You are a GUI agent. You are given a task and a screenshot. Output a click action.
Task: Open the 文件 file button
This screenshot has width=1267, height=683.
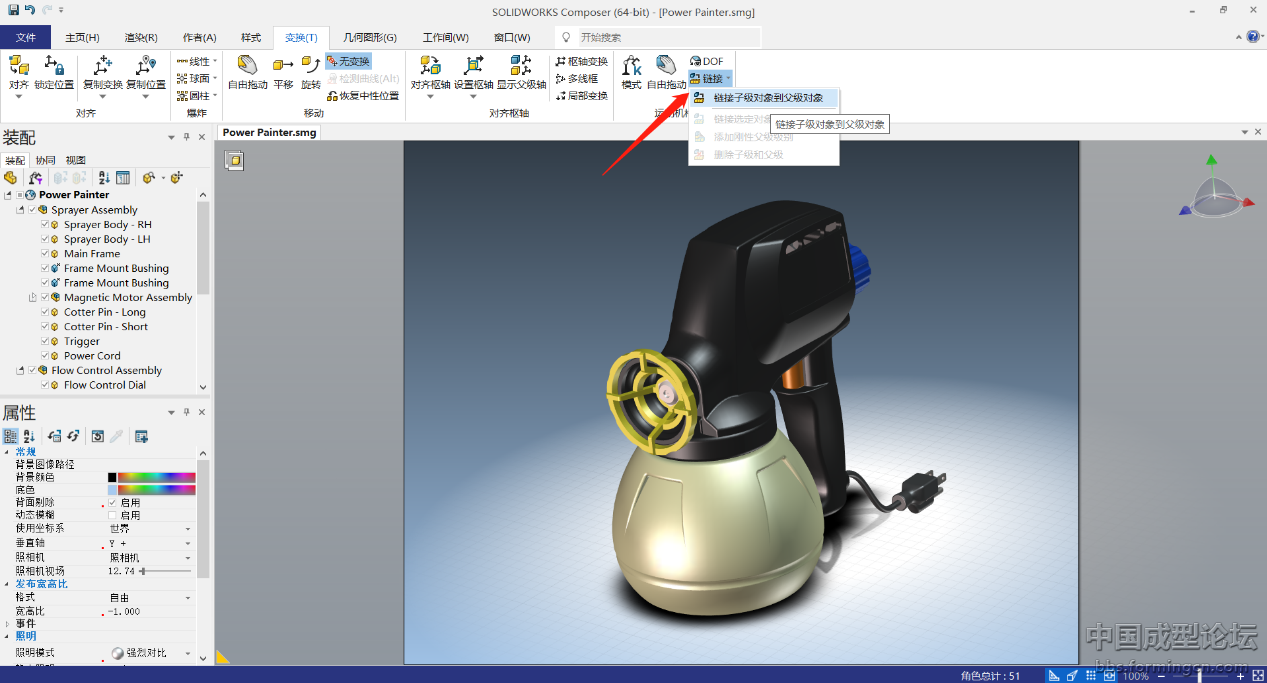(26, 38)
